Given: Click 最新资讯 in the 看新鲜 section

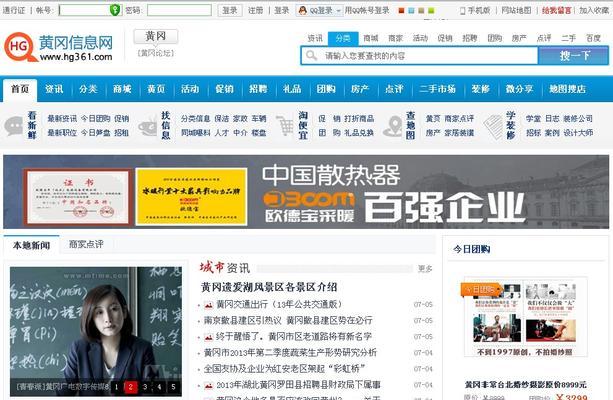Looking at the screenshot, I should point(62,118).
